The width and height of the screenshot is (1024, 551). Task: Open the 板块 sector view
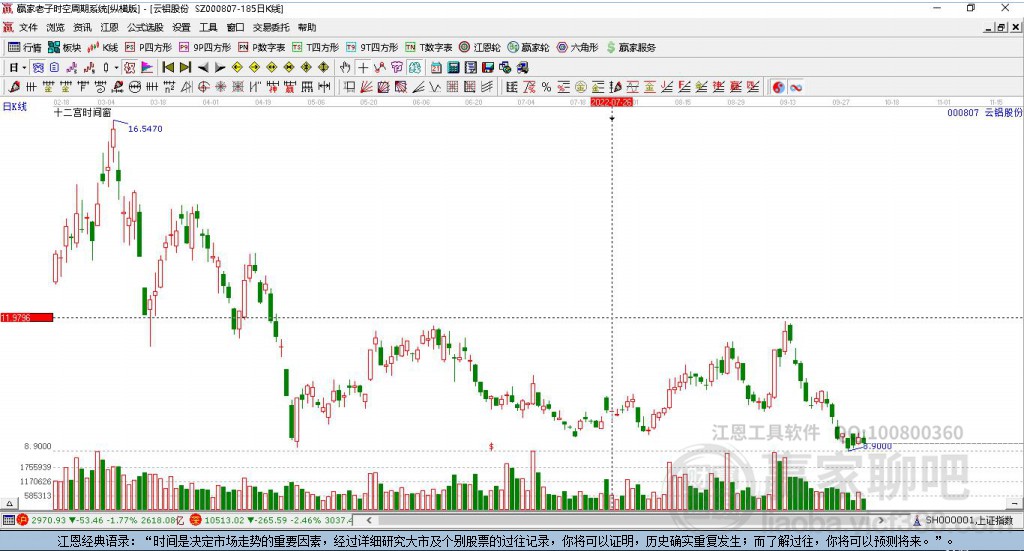(64, 48)
